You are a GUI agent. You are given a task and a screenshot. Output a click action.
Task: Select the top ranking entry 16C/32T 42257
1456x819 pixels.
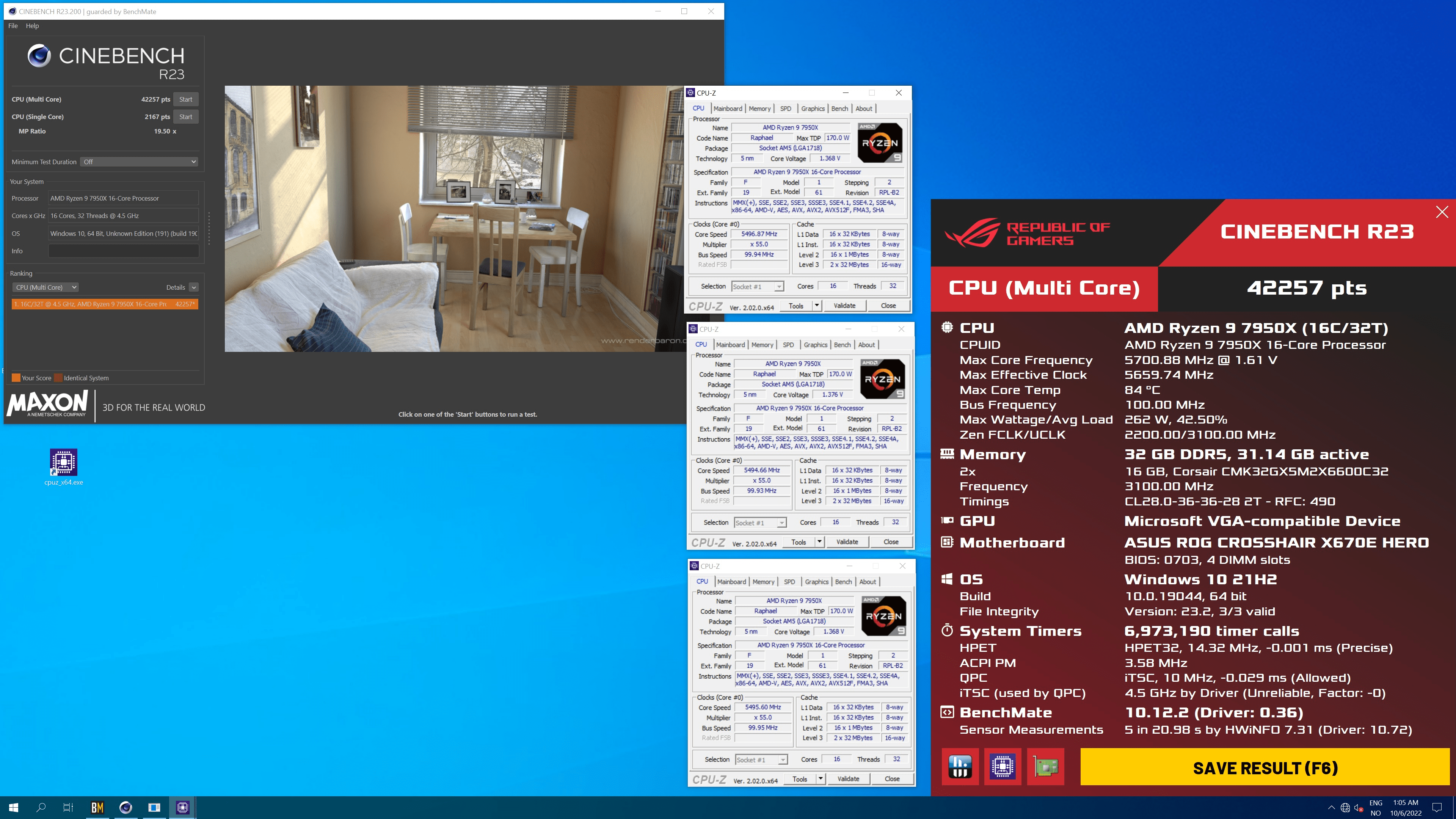[105, 304]
